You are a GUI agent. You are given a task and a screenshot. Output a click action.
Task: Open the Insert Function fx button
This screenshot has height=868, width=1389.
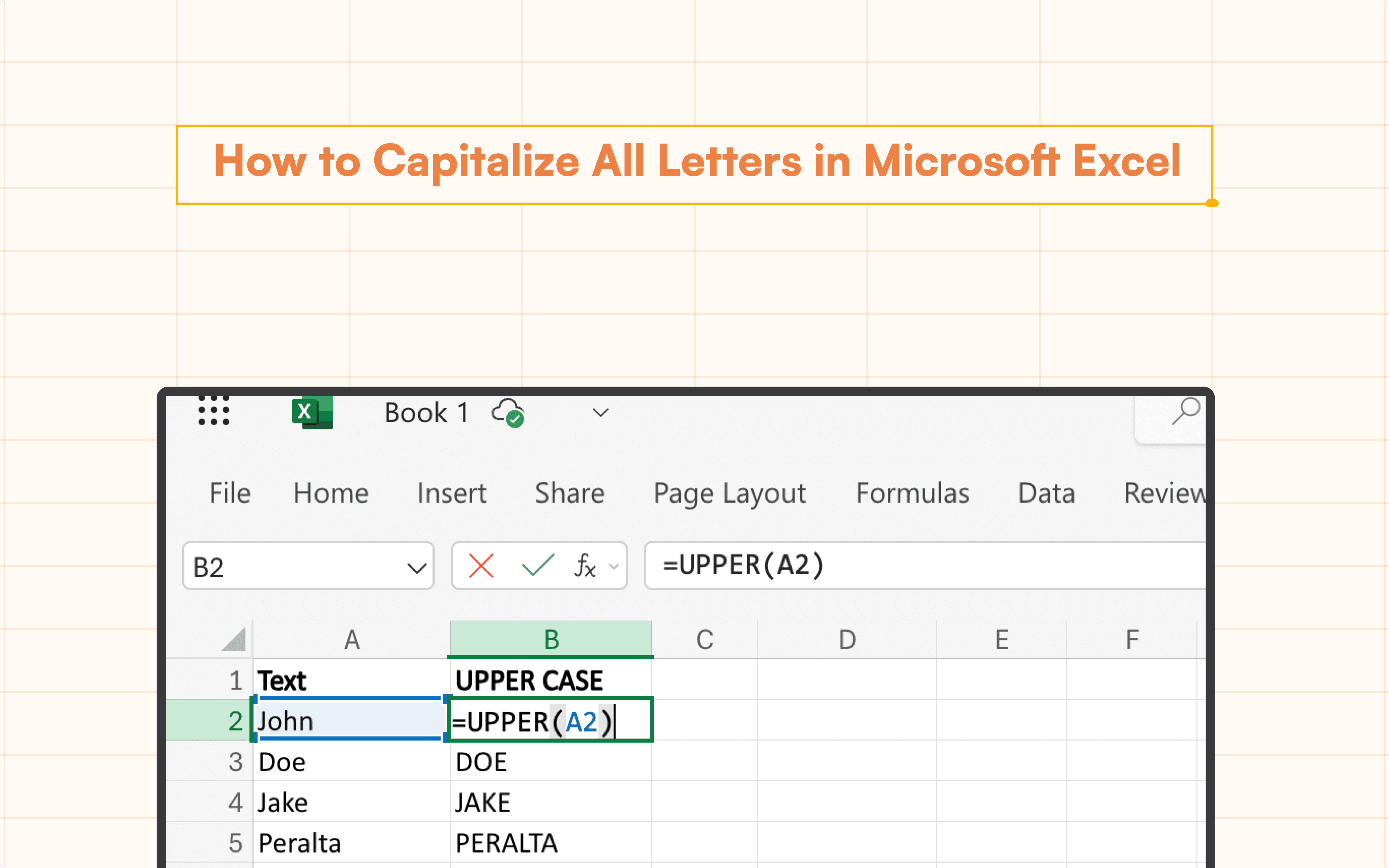(585, 566)
